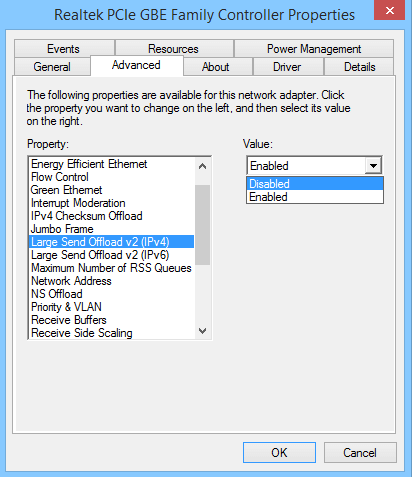The height and width of the screenshot is (477, 412).
Task: Click the Cancel button
Action: 360,453
